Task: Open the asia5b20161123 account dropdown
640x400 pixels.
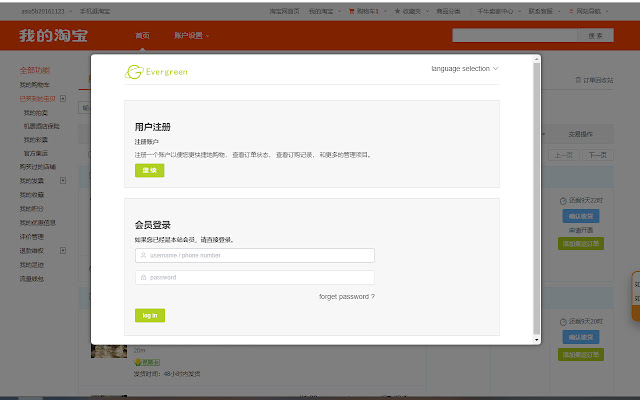Action: click(46, 11)
